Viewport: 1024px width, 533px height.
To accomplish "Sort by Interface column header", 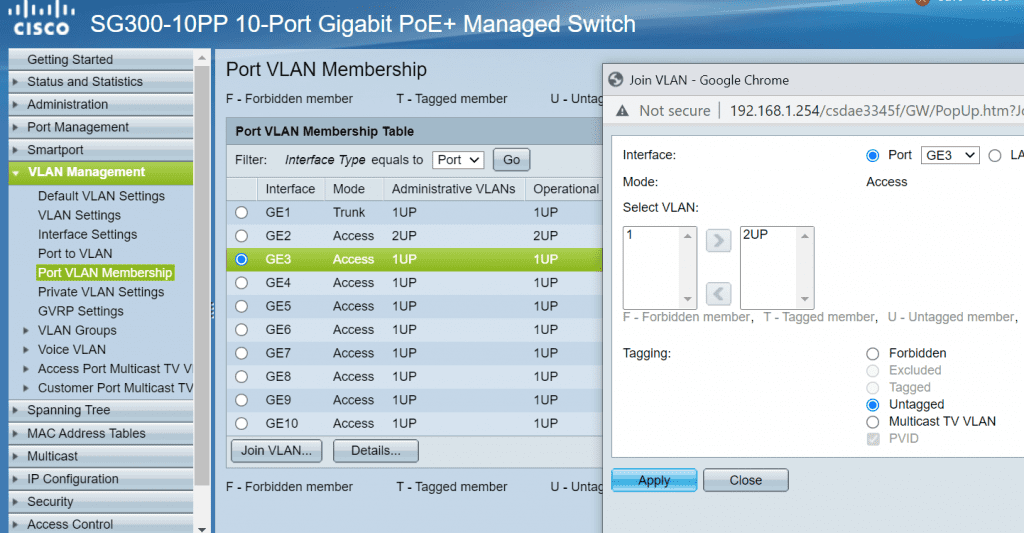I will pos(290,189).
